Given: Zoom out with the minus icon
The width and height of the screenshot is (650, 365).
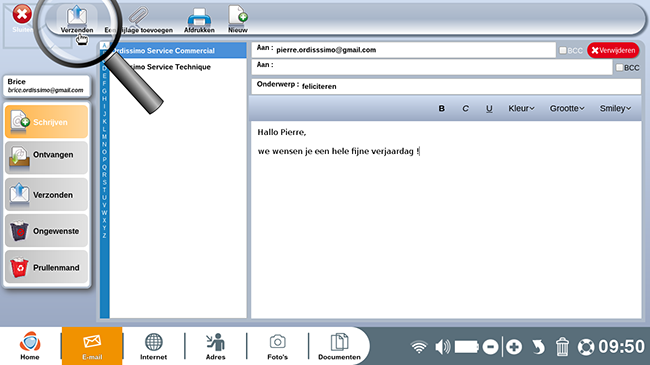Looking at the screenshot, I should pos(490,347).
